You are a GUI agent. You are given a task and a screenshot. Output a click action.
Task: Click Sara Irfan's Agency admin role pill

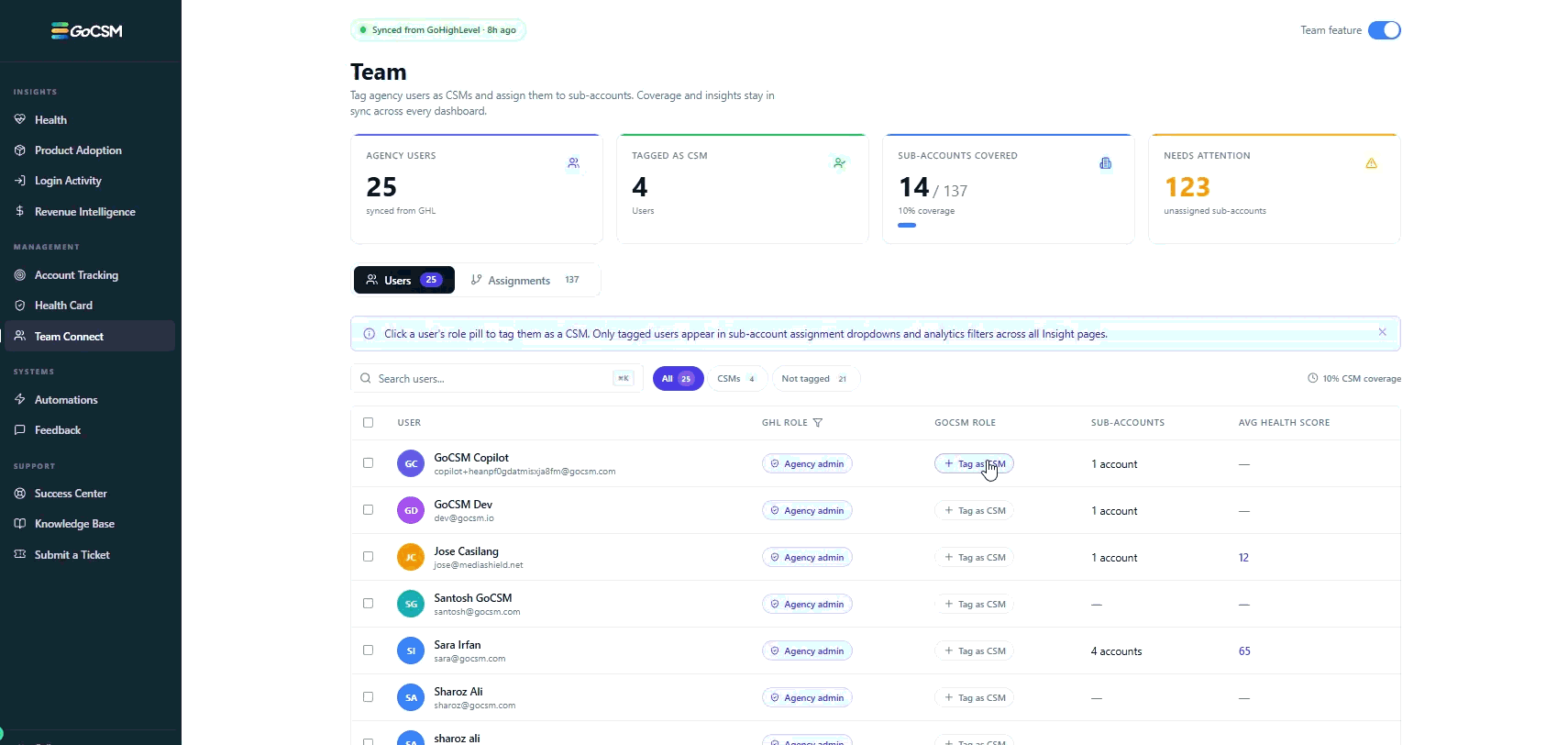pyautogui.click(x=807, y=650)
